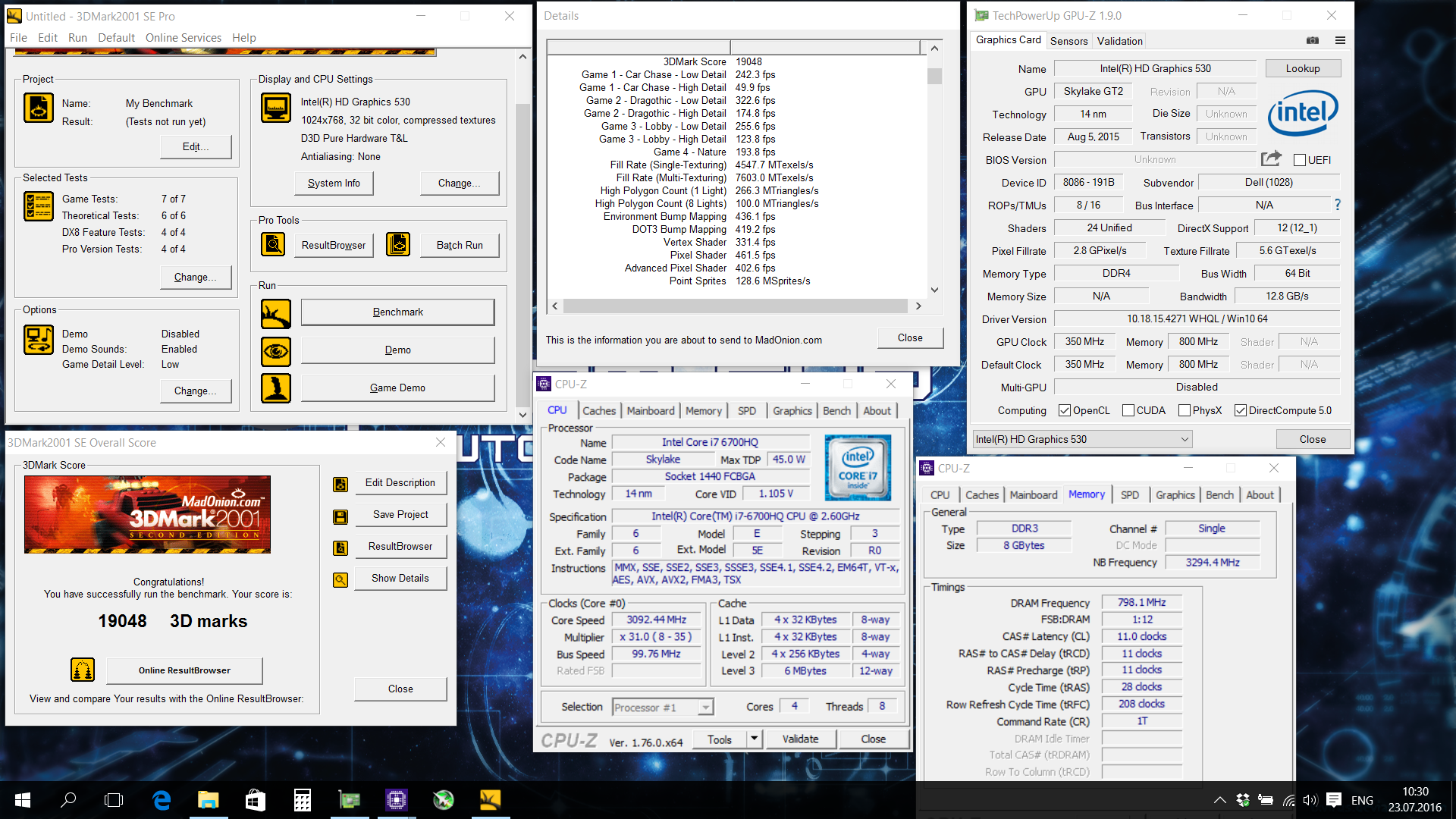Click the ResultBrowser icon in Overall Score window
Viewport: 1456px width, 819px height.
pyautogui.click(x=340, y=548)
